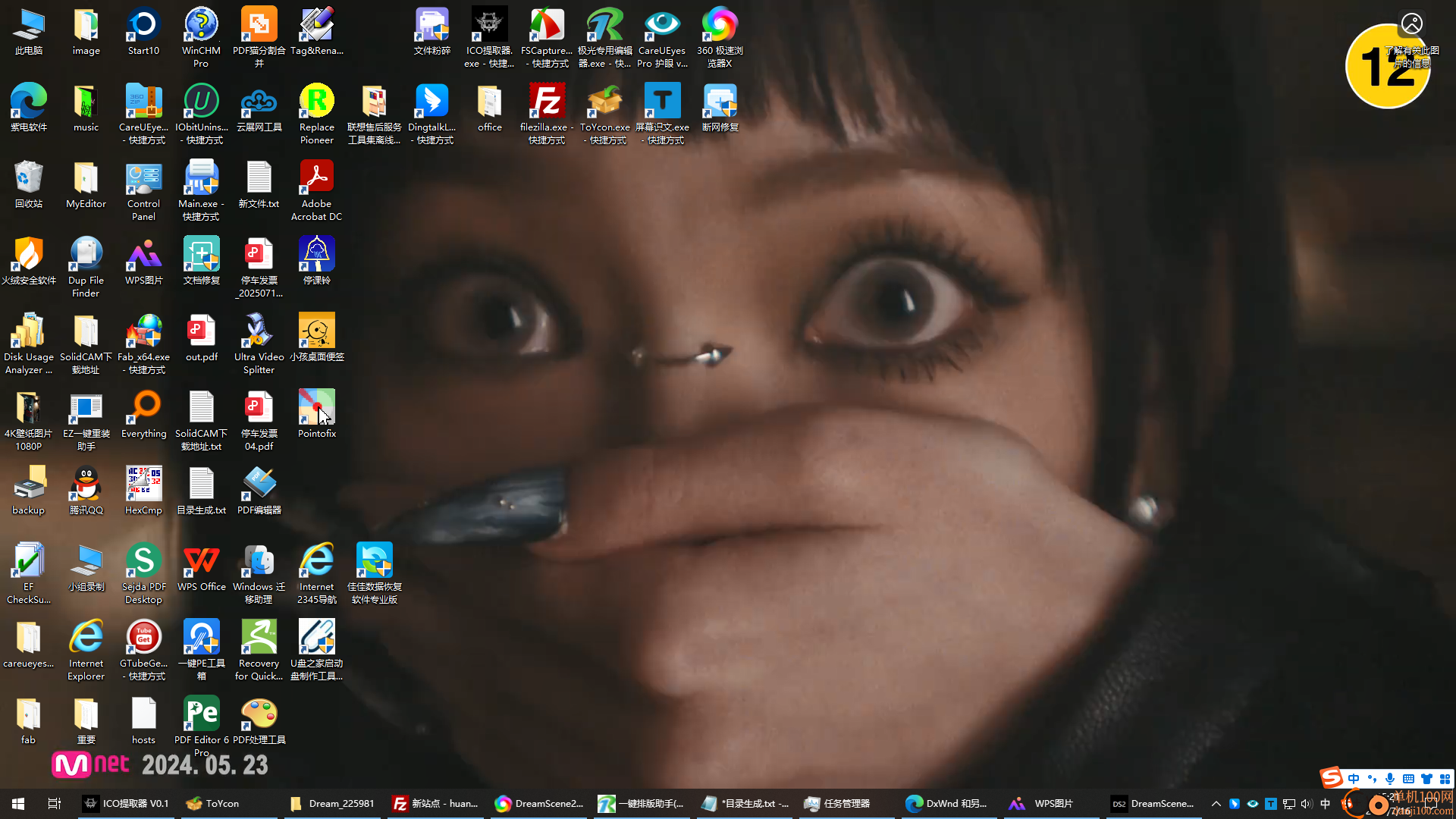
Task: Open the Disk Usage Analyzer icon
Action: pyautogui.click(x=29, y=343)
